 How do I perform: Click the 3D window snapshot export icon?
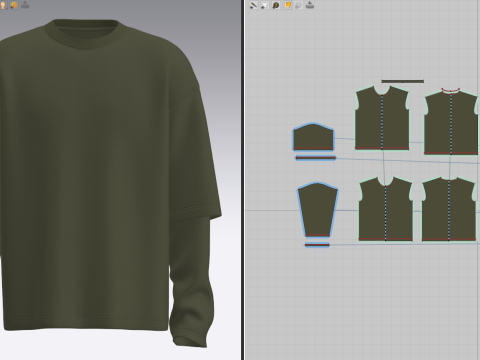(x=25, y=5)
